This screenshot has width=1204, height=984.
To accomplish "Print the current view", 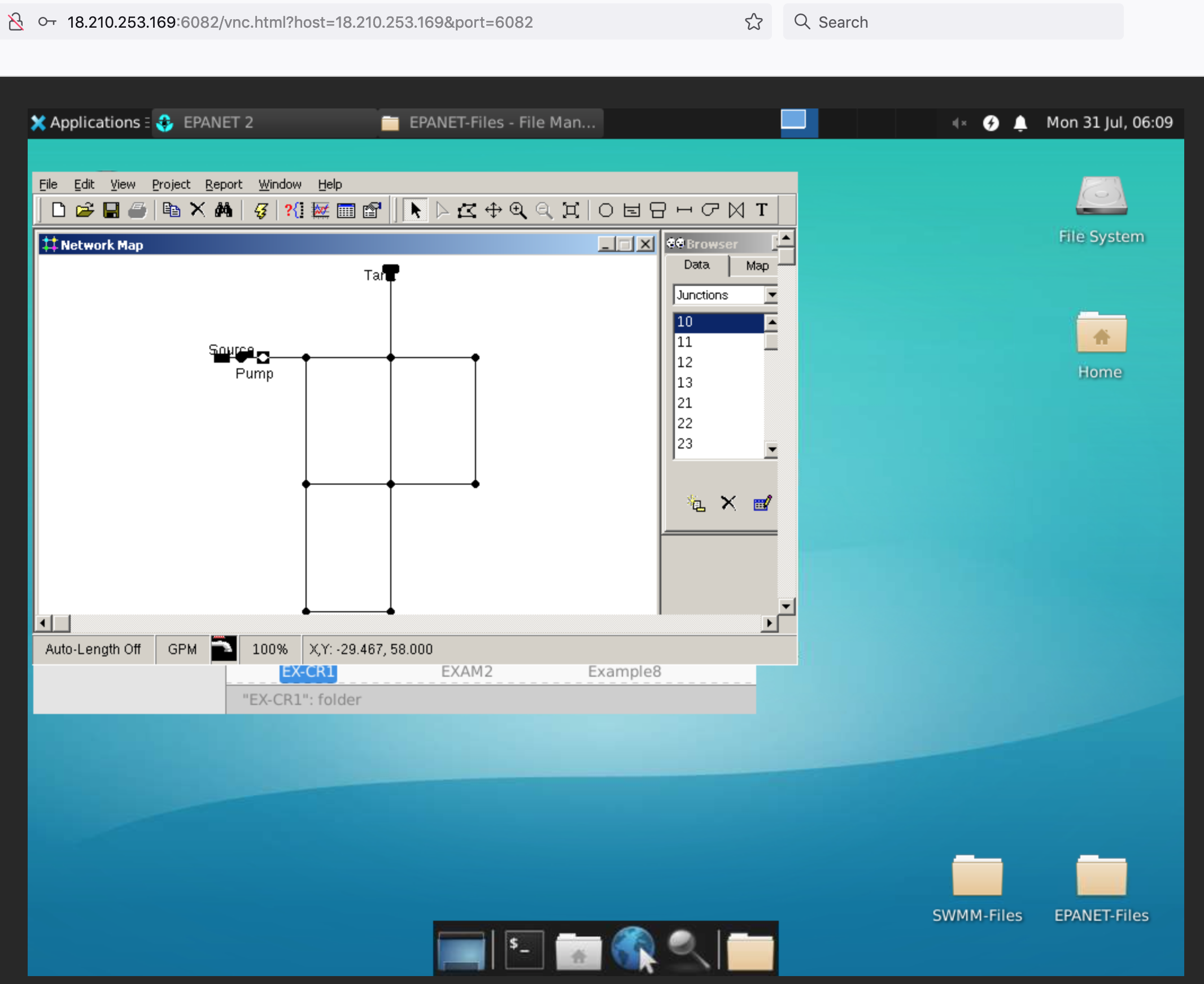I will pyautogui.click(x=137, y=210).
